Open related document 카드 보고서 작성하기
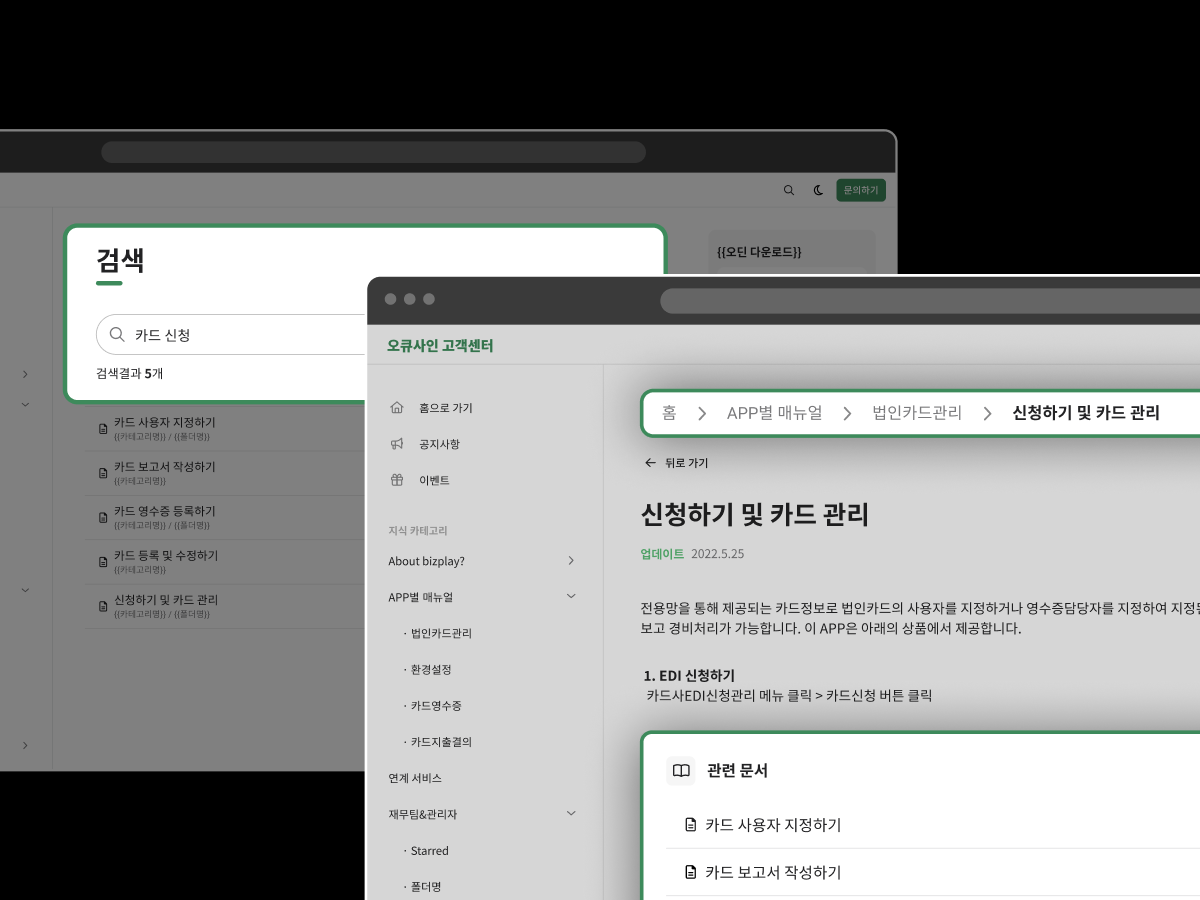The height and width of the screenshot is (900, 1200). point(773,872)
